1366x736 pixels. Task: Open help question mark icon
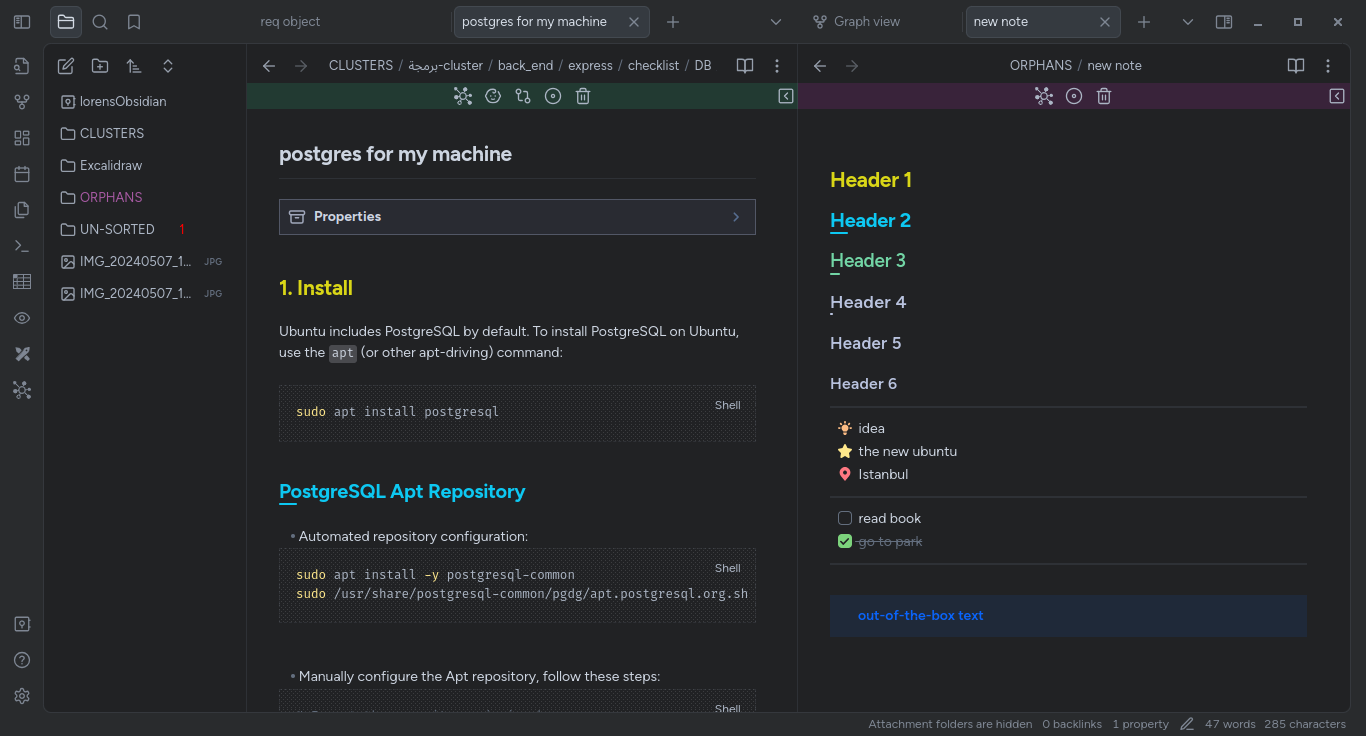pyautogui.click(x=22, y=660)
